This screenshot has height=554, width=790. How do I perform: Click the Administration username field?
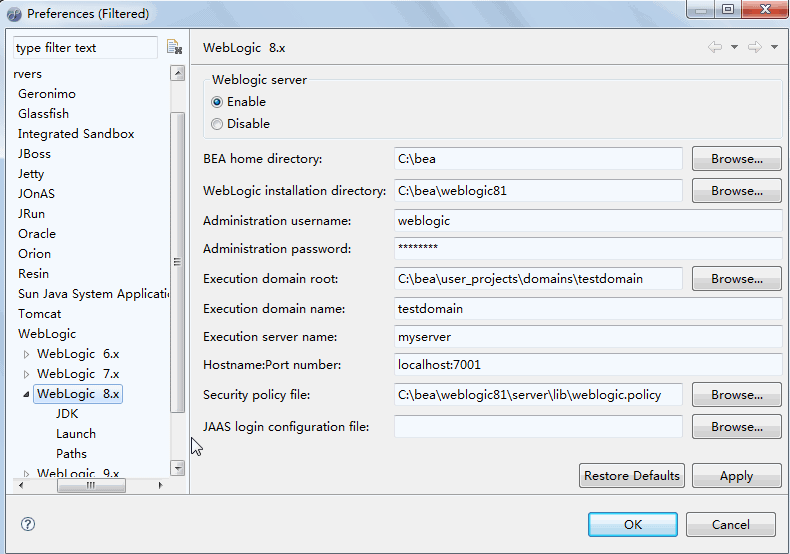coord(588,221)
